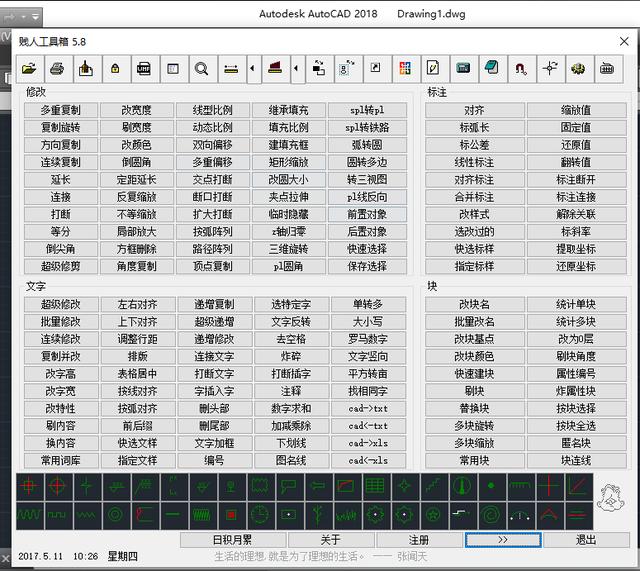640x571 pixels.
Task: Click the 快速建块 button
Action: click(475, 373)
